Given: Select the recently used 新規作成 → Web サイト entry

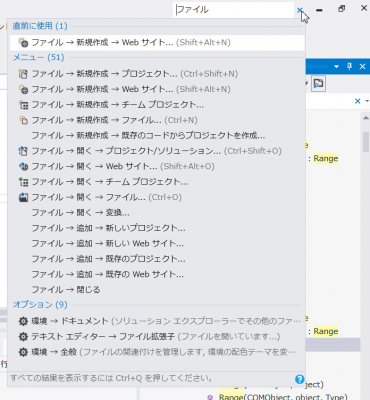Looking at the screenshot, I should [x=157, y=43].
